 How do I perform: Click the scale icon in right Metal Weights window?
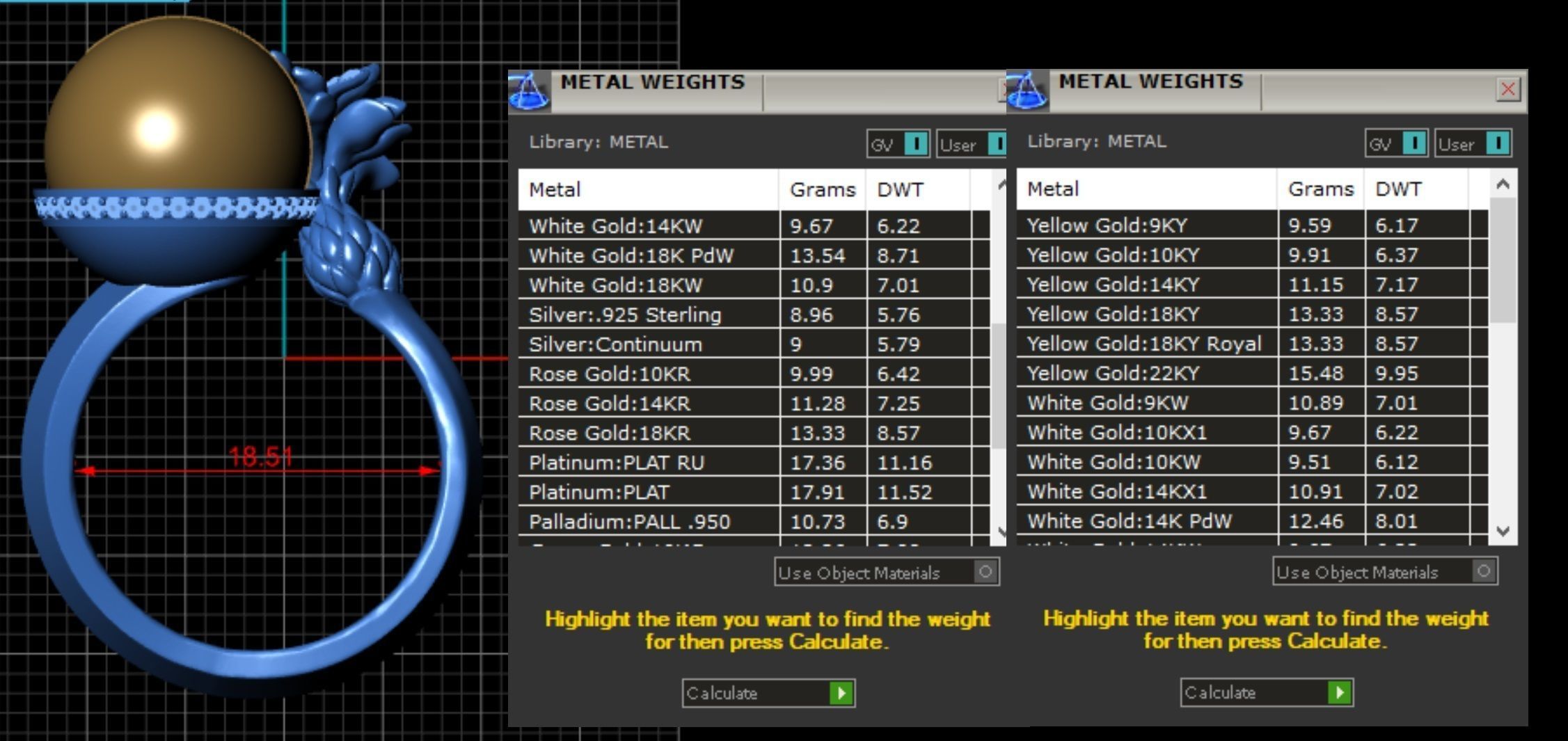(1027, 90)
